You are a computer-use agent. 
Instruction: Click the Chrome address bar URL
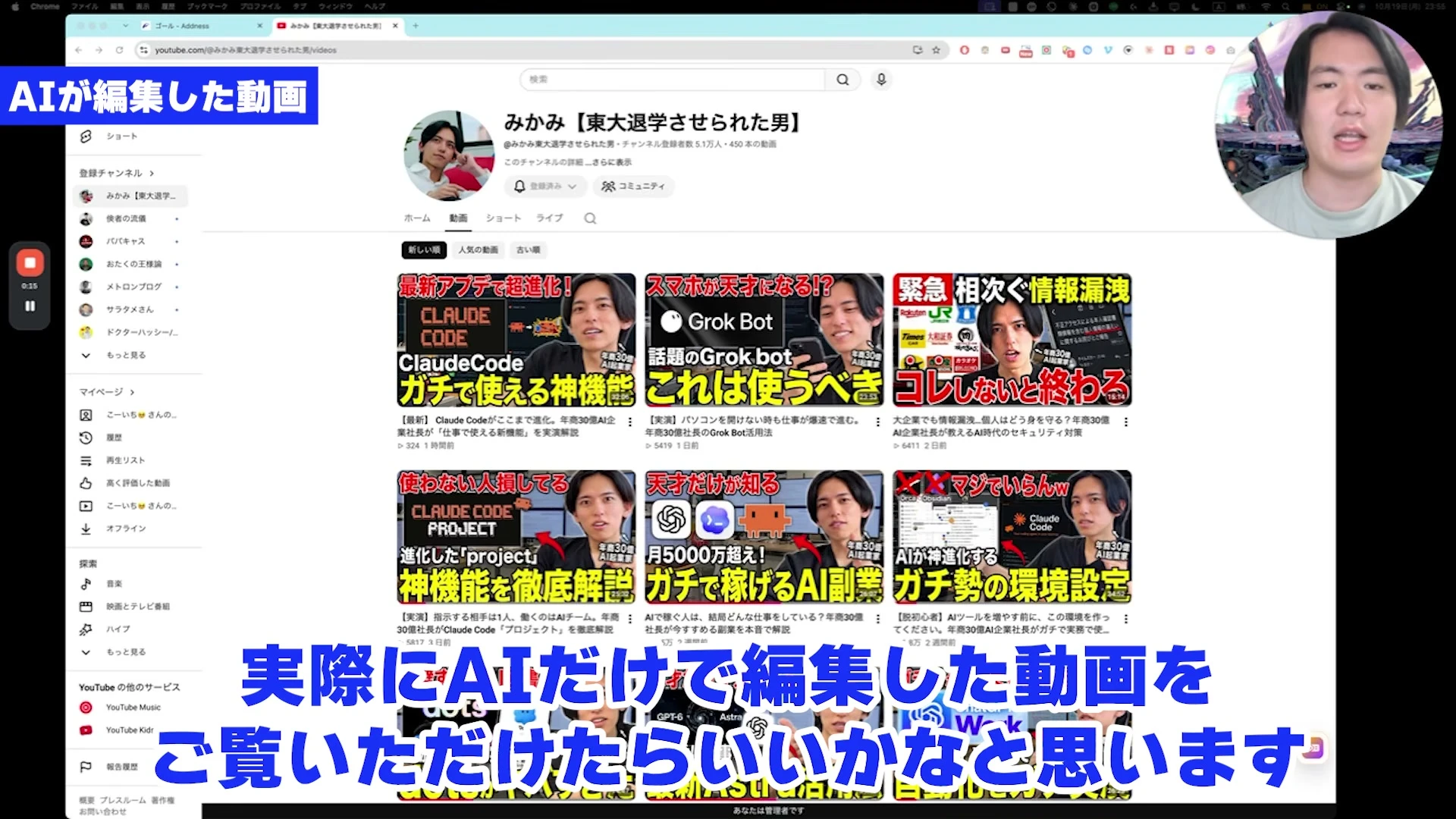[x=246, y=50]
